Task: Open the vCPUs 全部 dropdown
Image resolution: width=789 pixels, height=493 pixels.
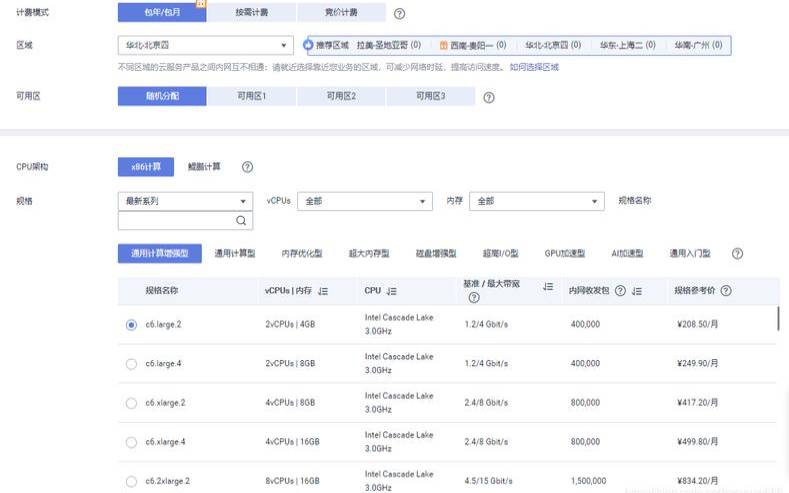Action: (x=365, y=201)
